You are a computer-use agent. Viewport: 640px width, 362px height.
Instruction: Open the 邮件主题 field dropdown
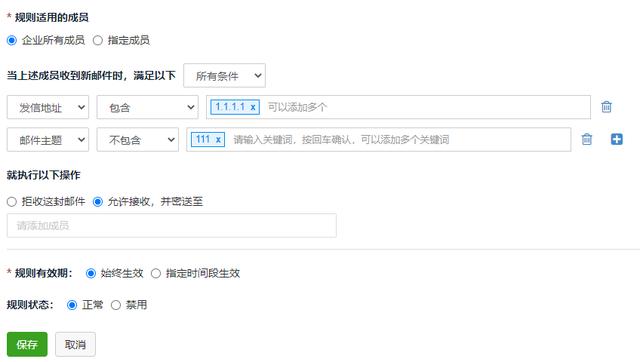[x=48, y=140]
